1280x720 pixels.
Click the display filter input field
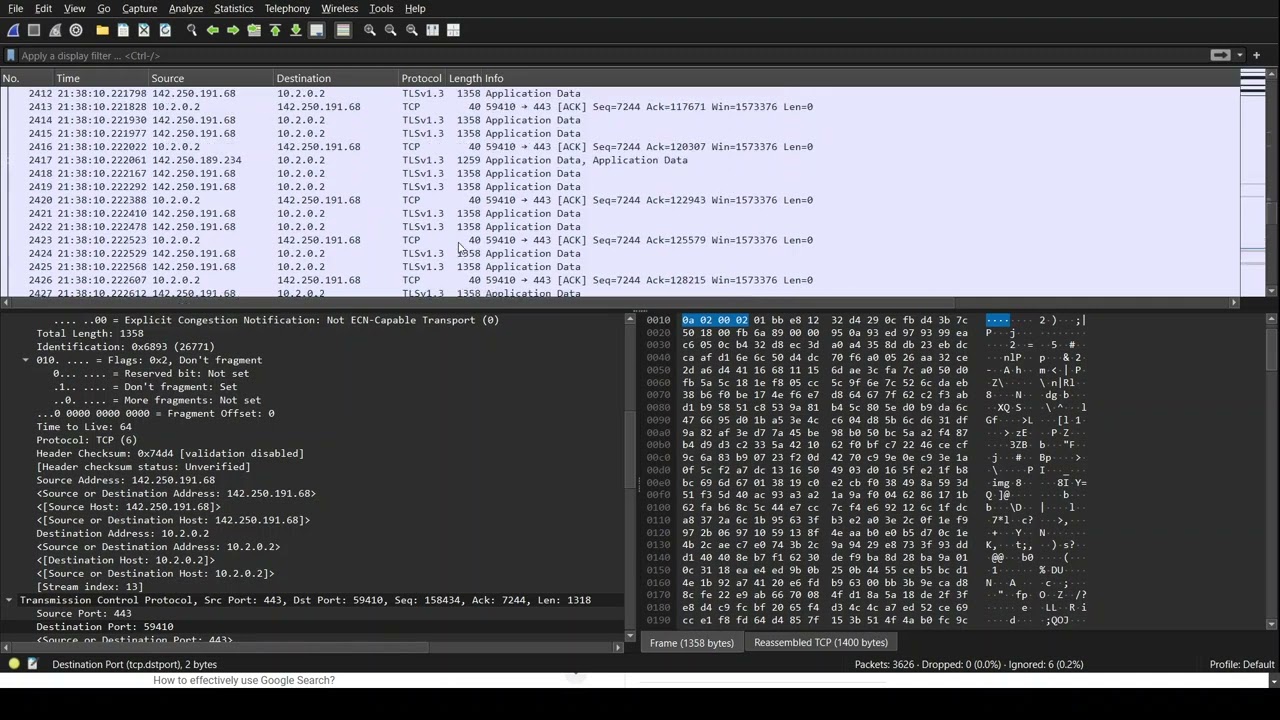(x=610, y=56)
